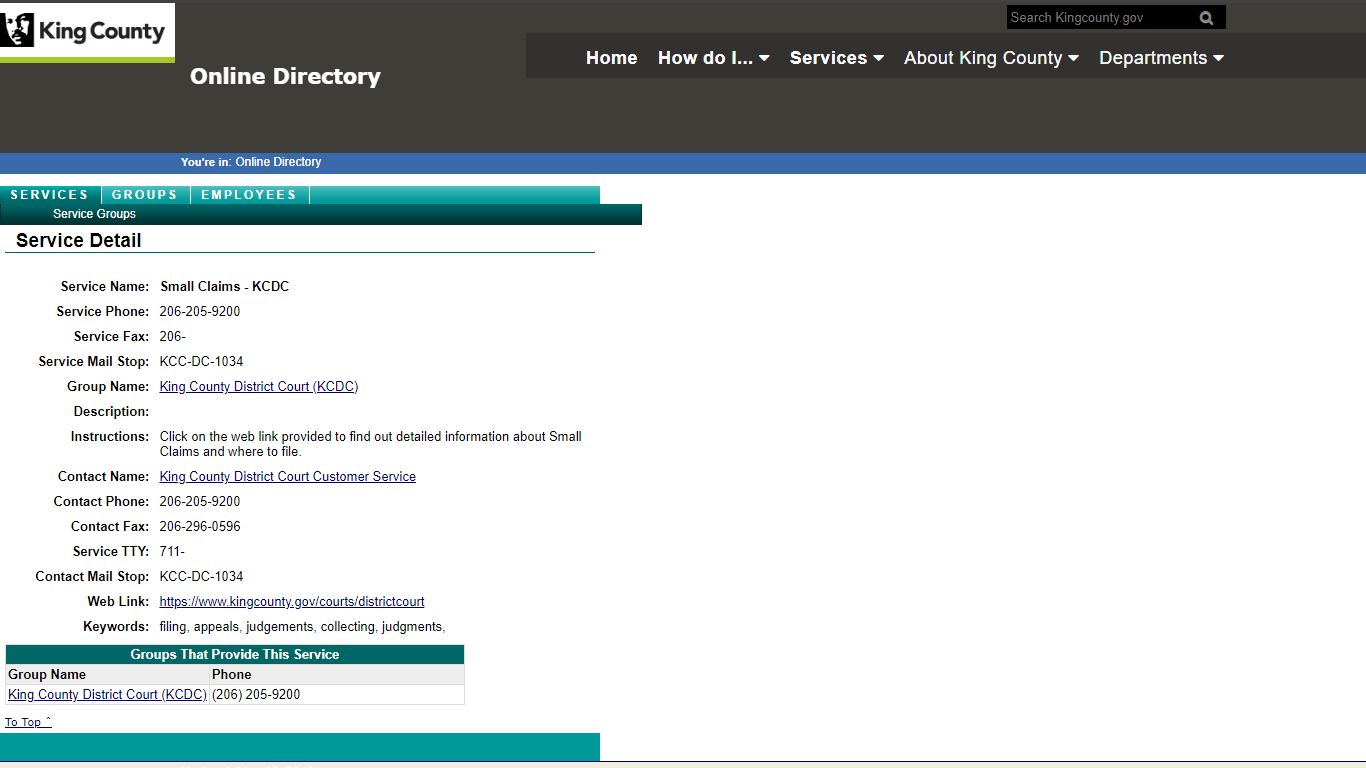
Task: Click the King County logo
Action: 87,31
